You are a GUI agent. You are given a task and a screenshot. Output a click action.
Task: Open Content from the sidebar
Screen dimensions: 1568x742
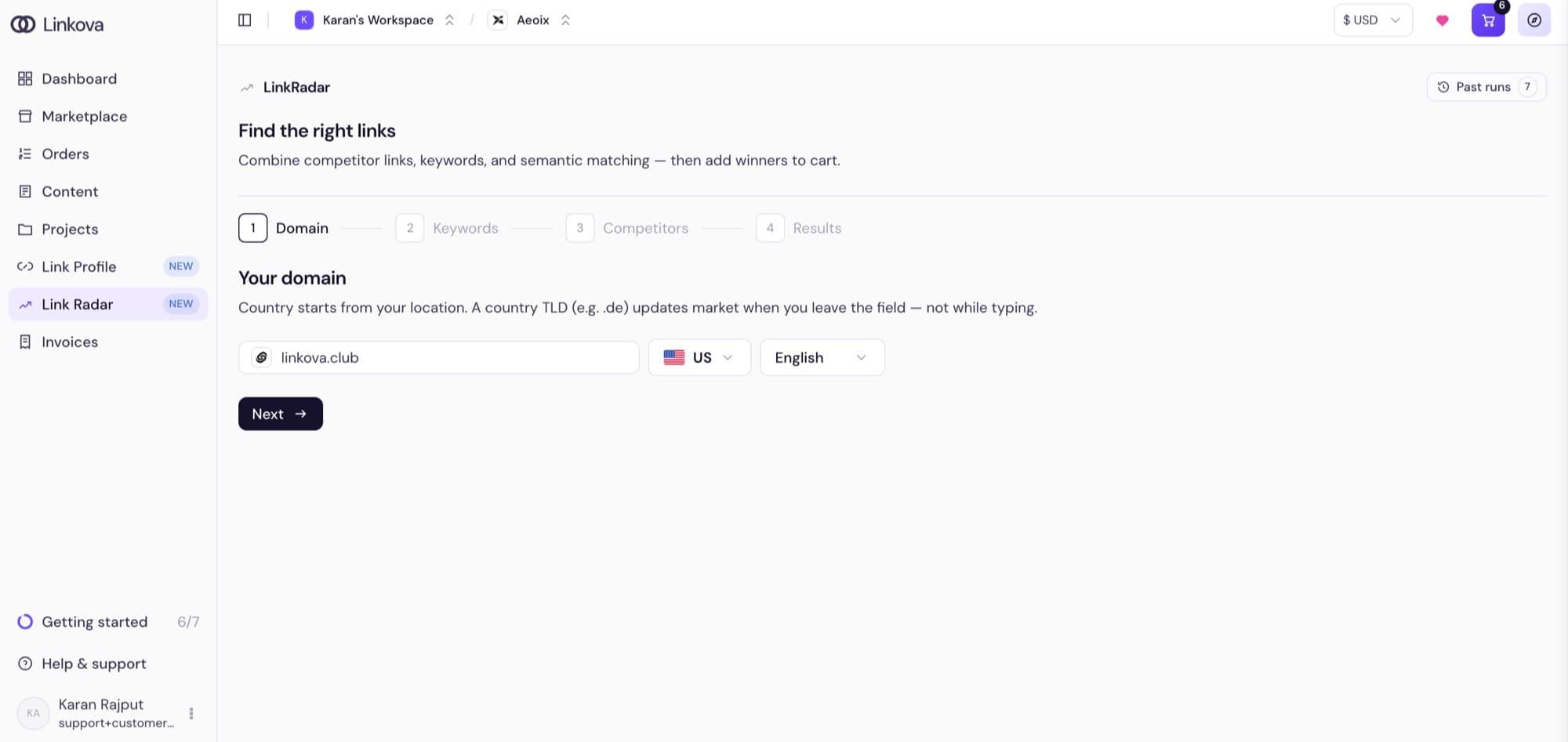(x=108, y=191)
